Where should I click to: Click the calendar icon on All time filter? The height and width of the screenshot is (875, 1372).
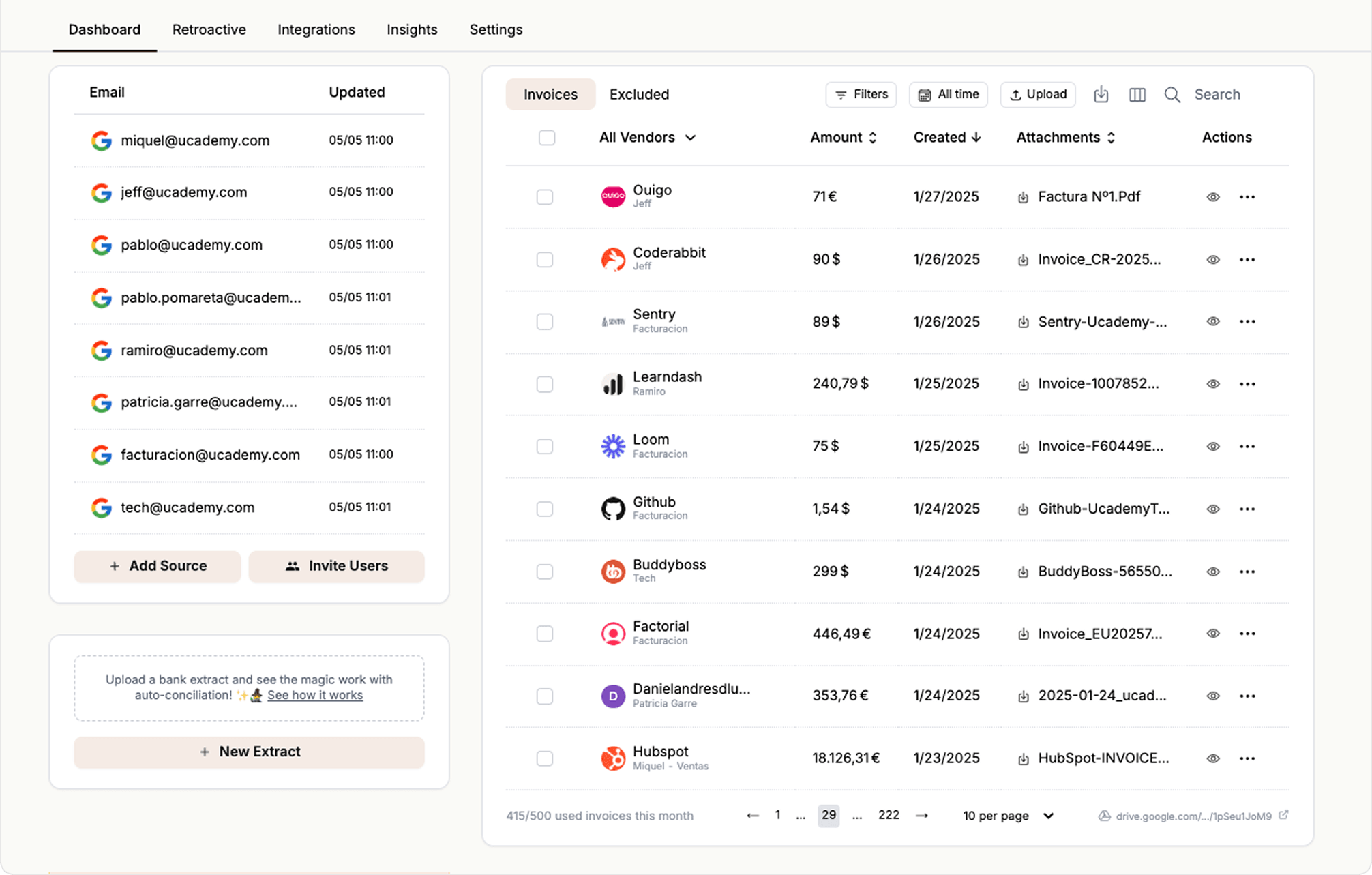(x=925, y=94)
